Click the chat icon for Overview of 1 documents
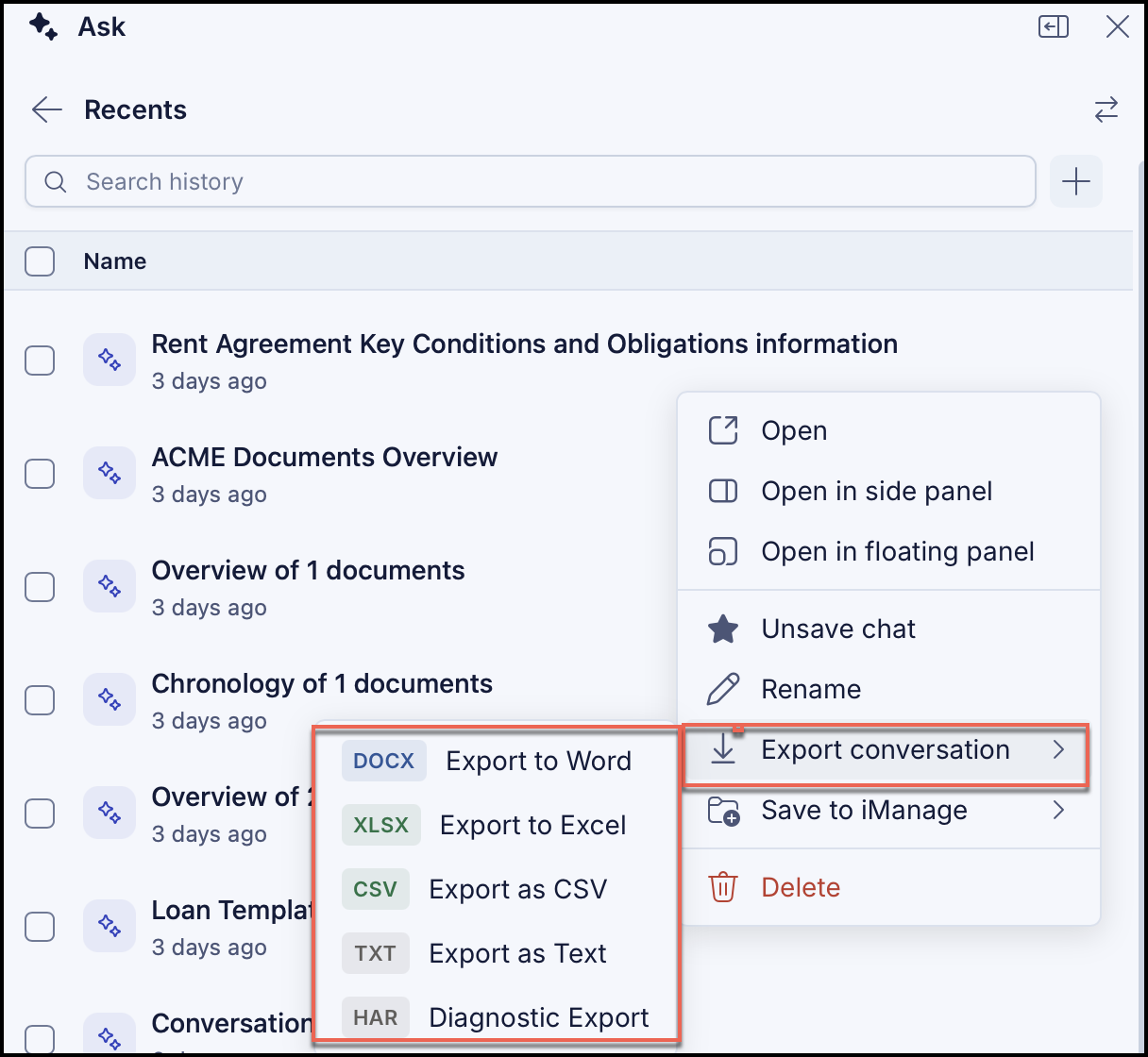1148x1057 pixels. [110, 586]
